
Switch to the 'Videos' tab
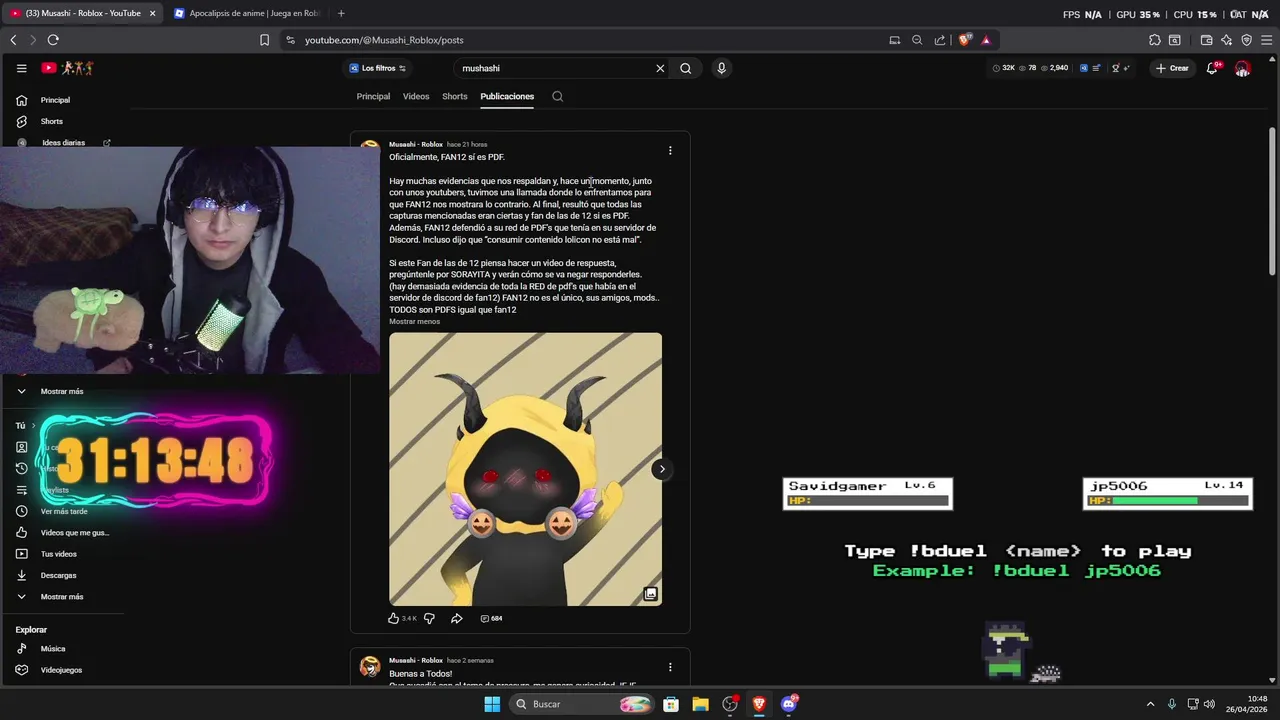pos(416,96)
